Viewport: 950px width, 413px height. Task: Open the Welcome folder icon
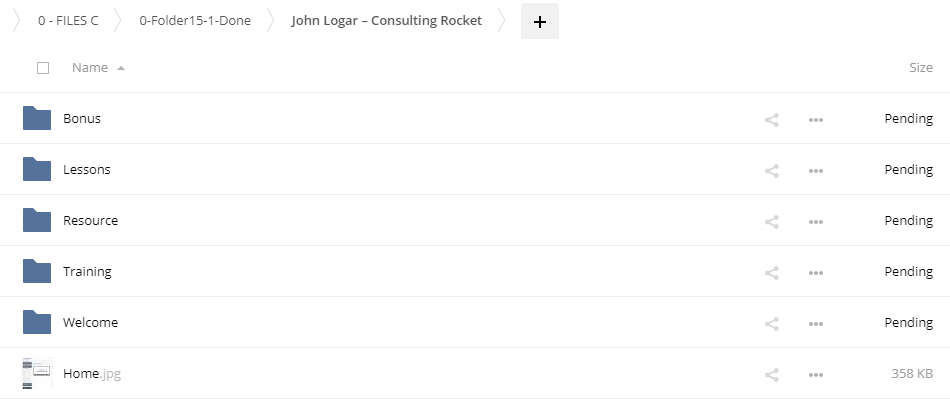(x=37, y=322)
